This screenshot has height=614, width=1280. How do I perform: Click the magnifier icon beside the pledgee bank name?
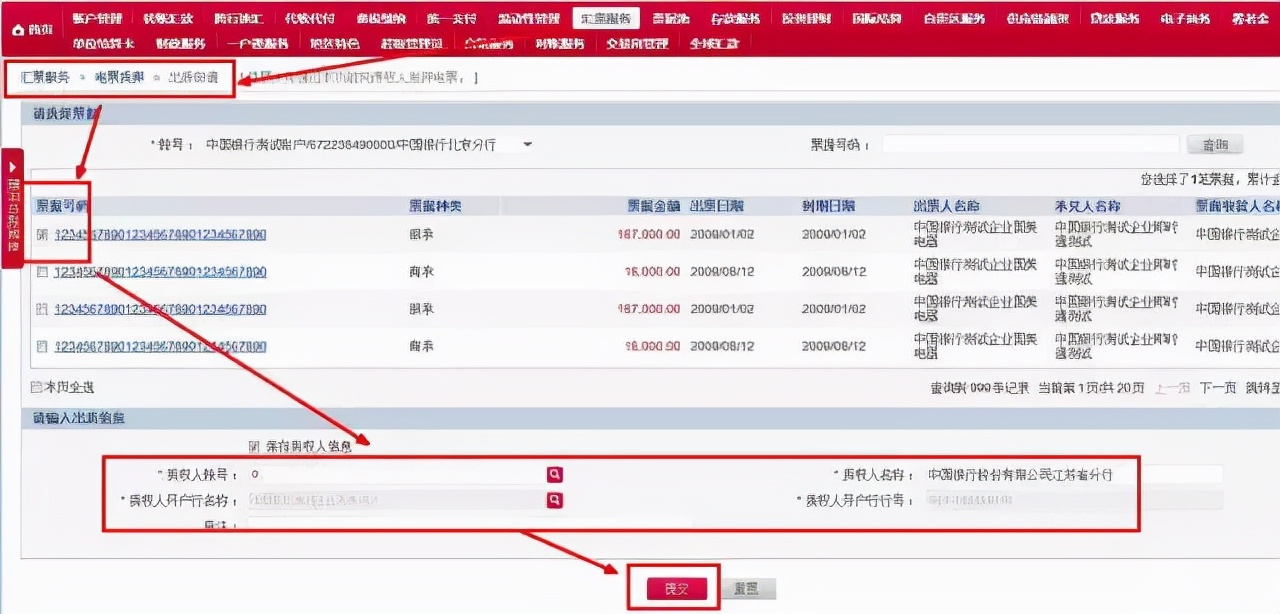coord(555,499)
